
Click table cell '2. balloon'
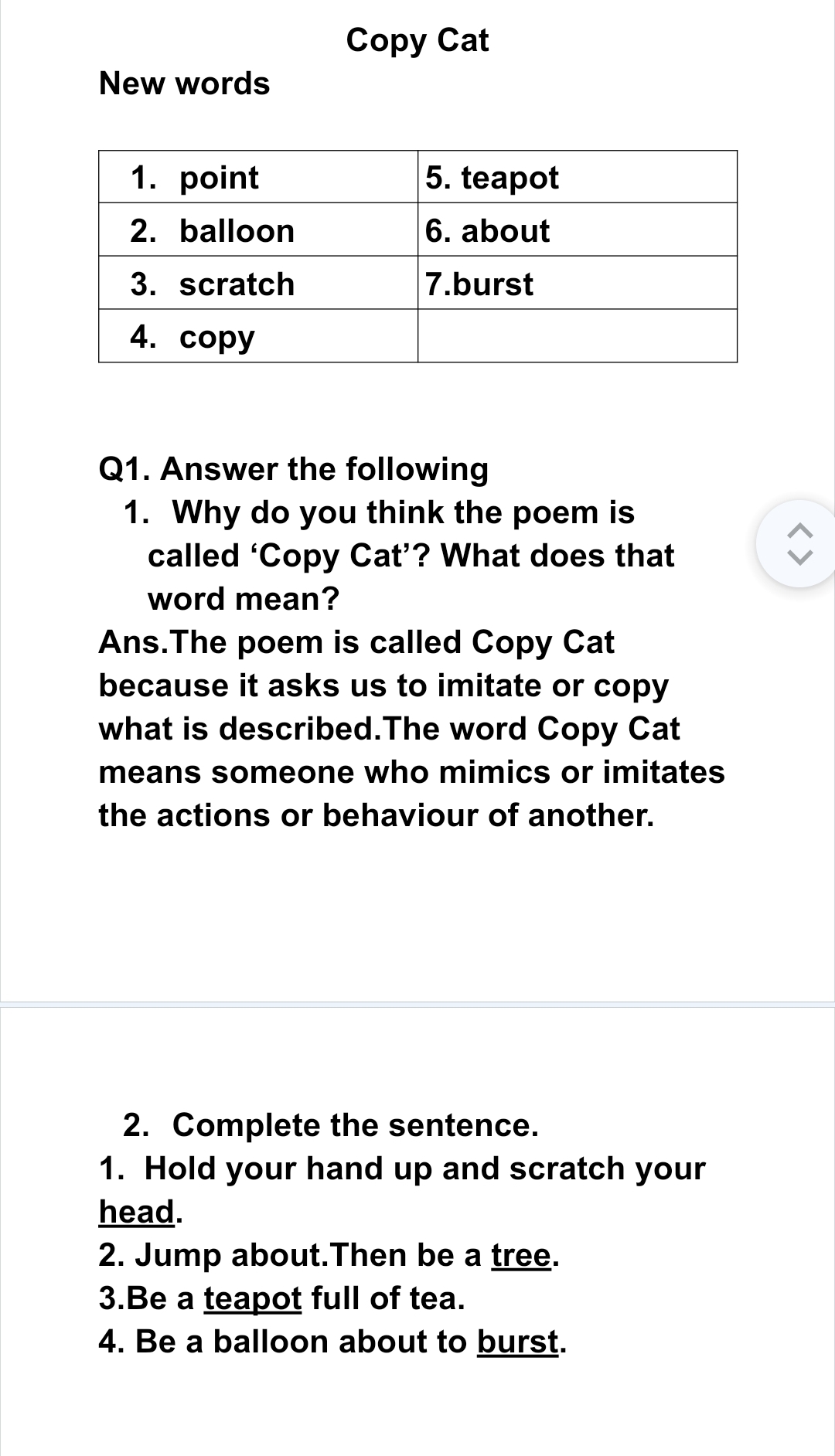pos(258,230)
